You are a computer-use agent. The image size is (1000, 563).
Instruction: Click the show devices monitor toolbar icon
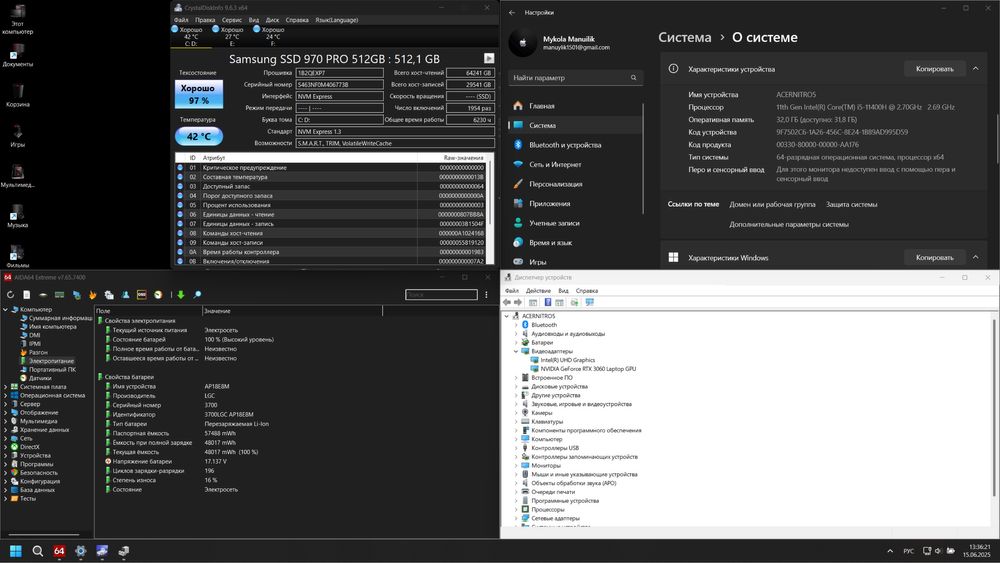[x=589, y=302]
